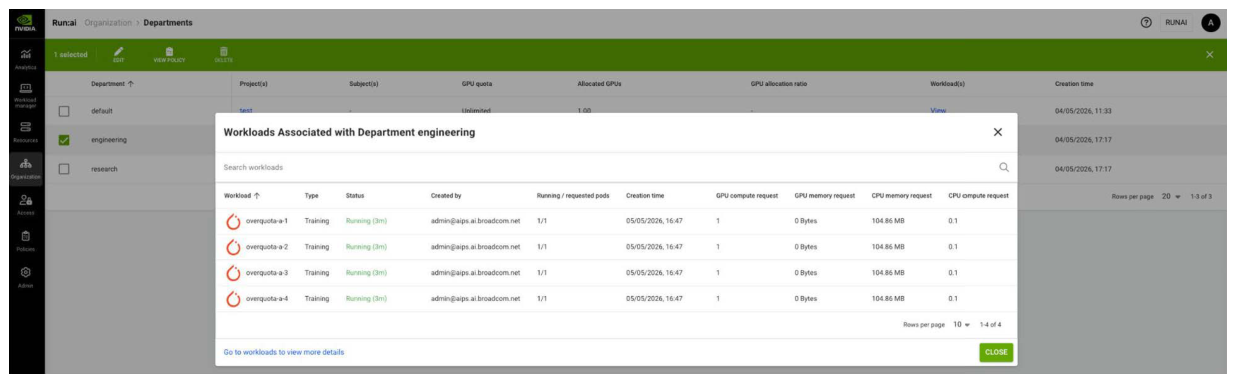Follow Go to workloads to view more details
The image size is (1236, 383).
(x=284, y=352)
